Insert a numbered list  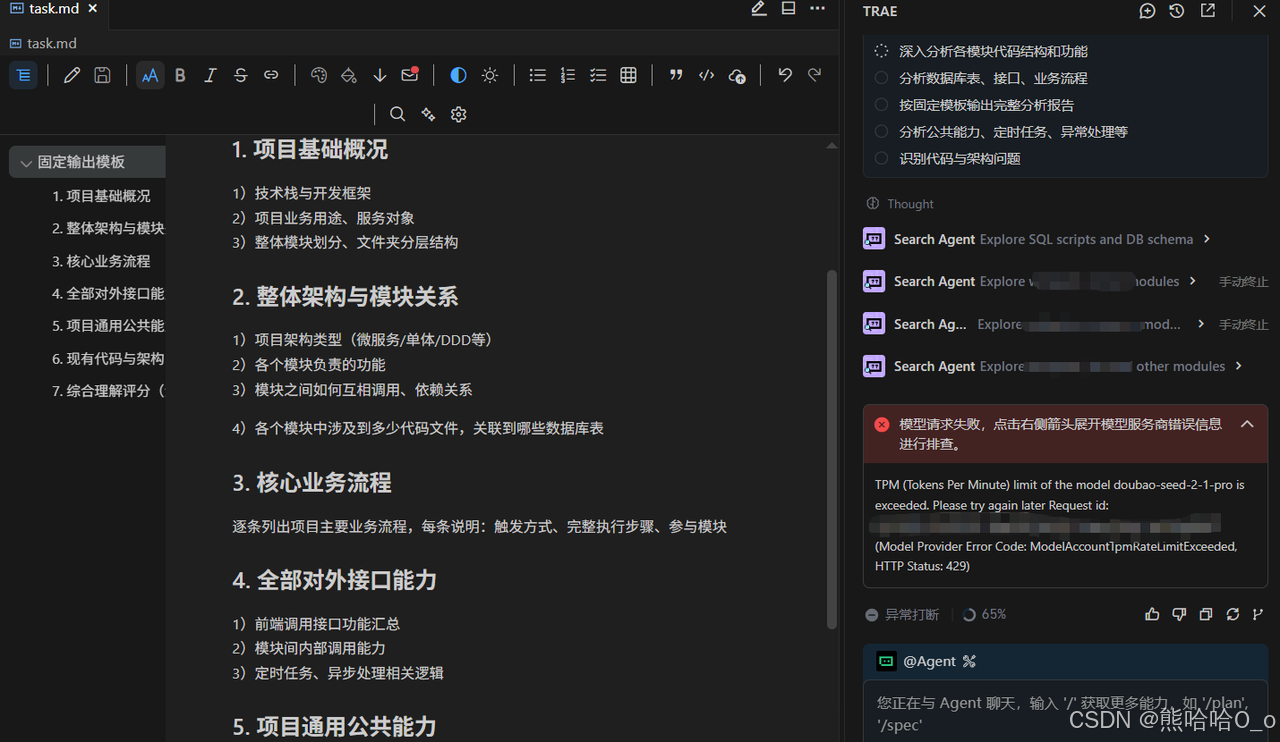(567, 75)
